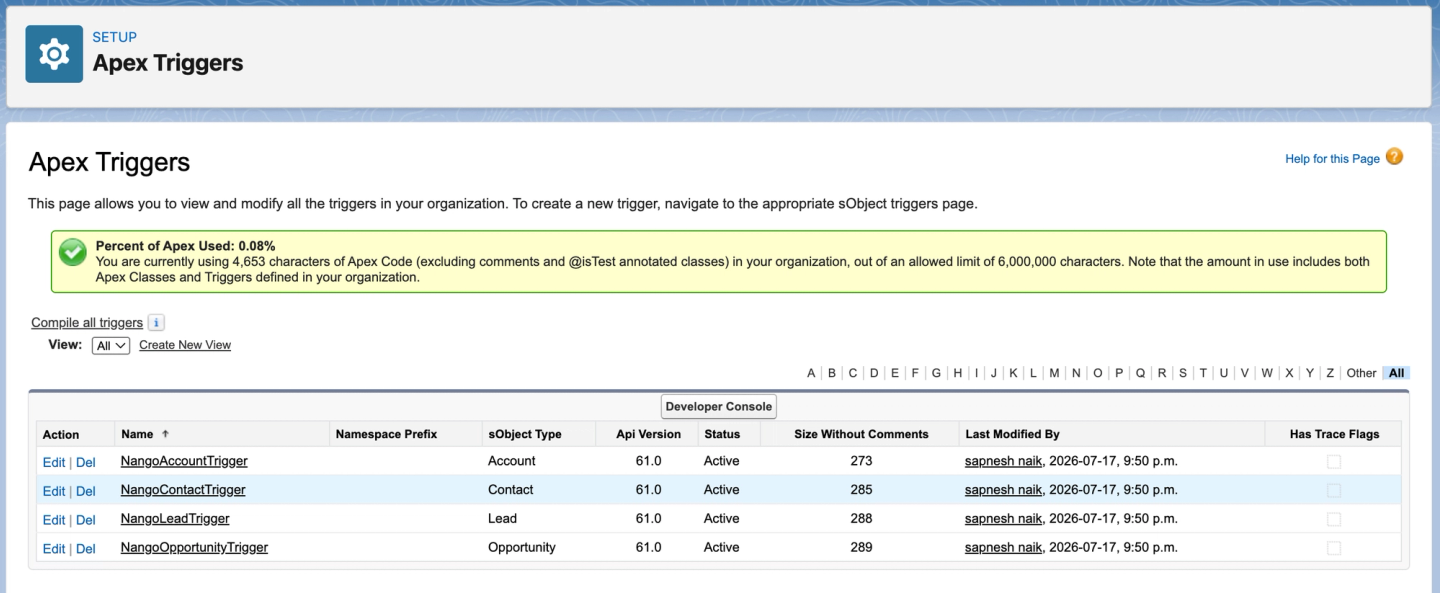This screenshot has height=593, width=1440.
Task: Edit the NangoAccountTrigger
Action: (x=54, y=462)
